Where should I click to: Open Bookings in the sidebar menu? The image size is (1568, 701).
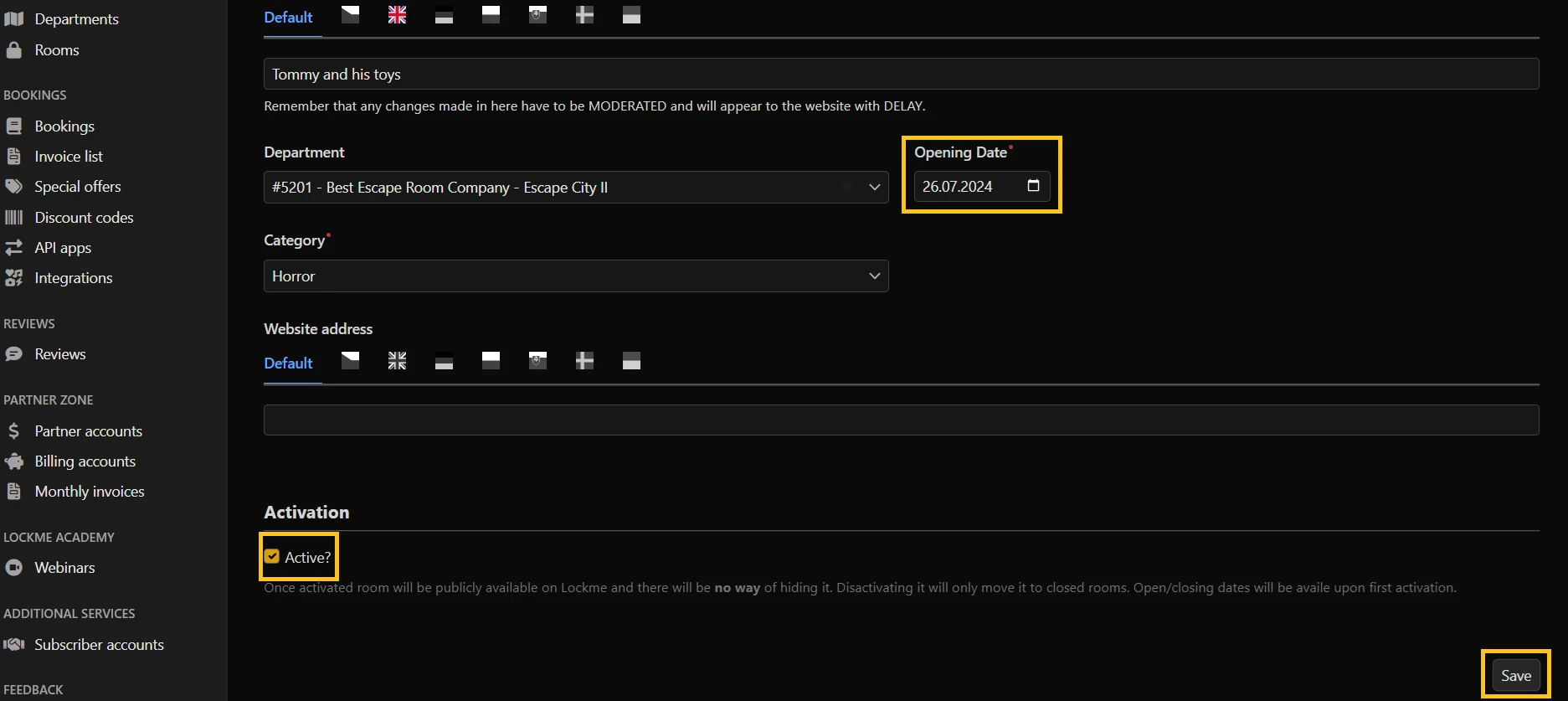pyautogui.click(x=64, y=126)
